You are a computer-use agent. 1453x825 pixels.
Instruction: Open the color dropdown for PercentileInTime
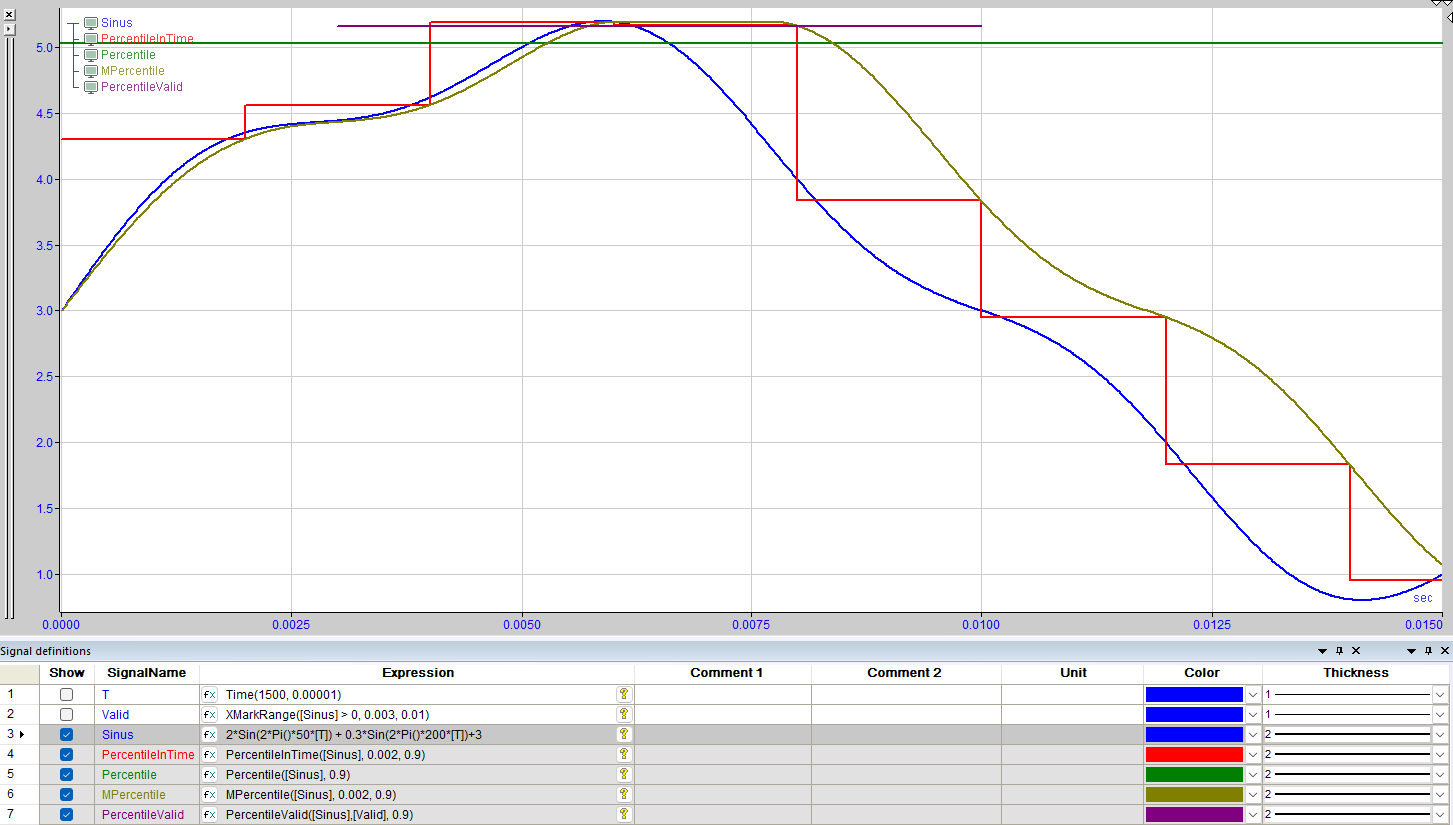(1252, 754)
